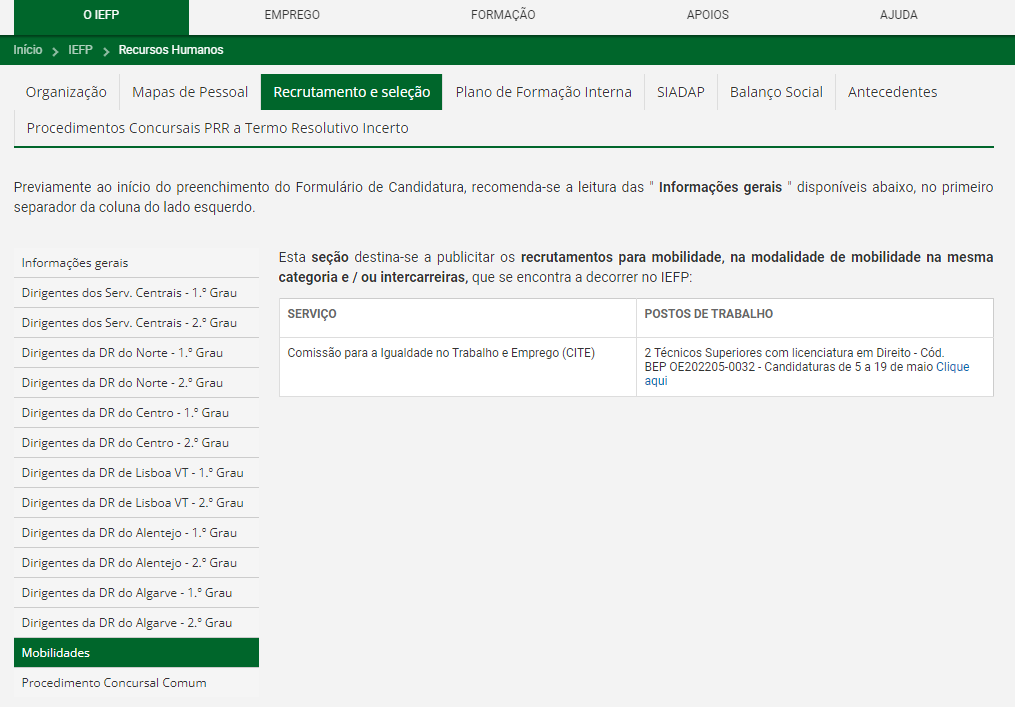Select the SIADAP tab
1015x707 pixels.
tap(680, 92)
